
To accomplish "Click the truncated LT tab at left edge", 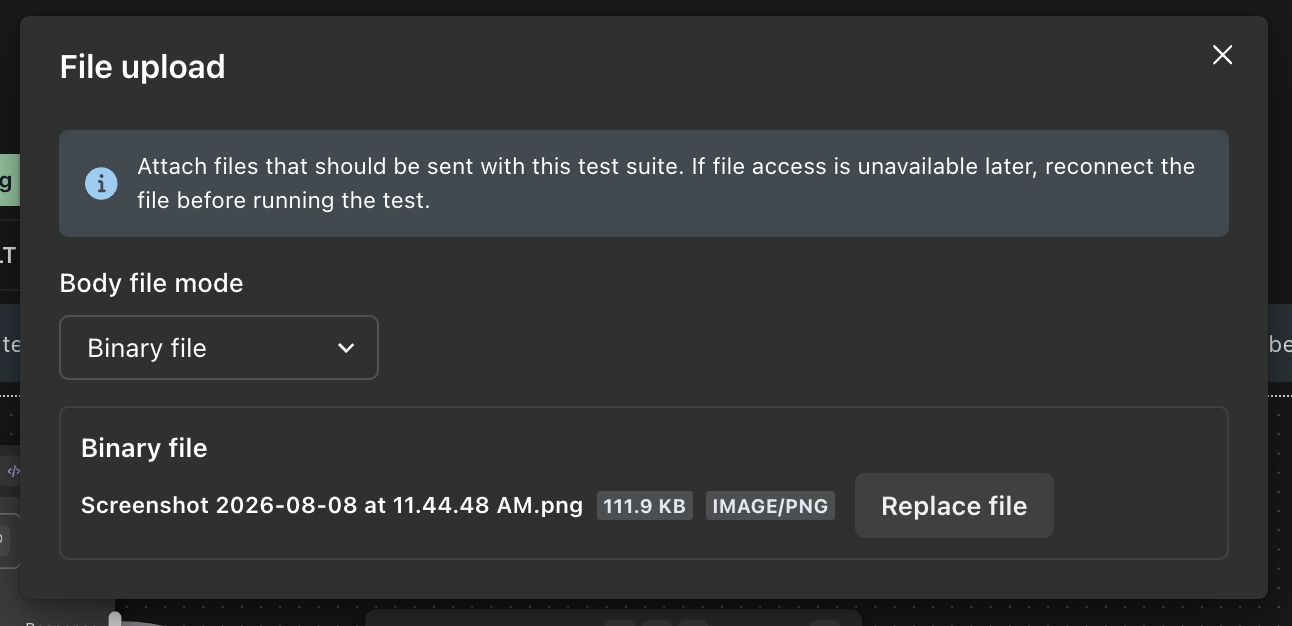I will [x=8, y=255].
